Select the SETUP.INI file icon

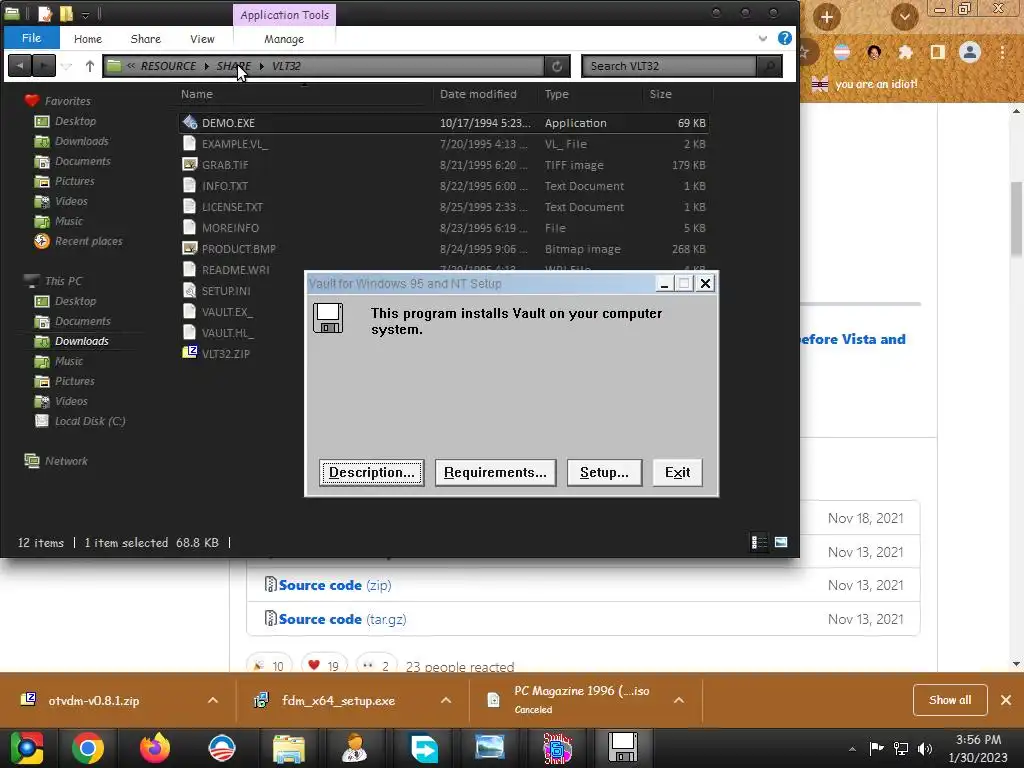(x=189, y=290)
